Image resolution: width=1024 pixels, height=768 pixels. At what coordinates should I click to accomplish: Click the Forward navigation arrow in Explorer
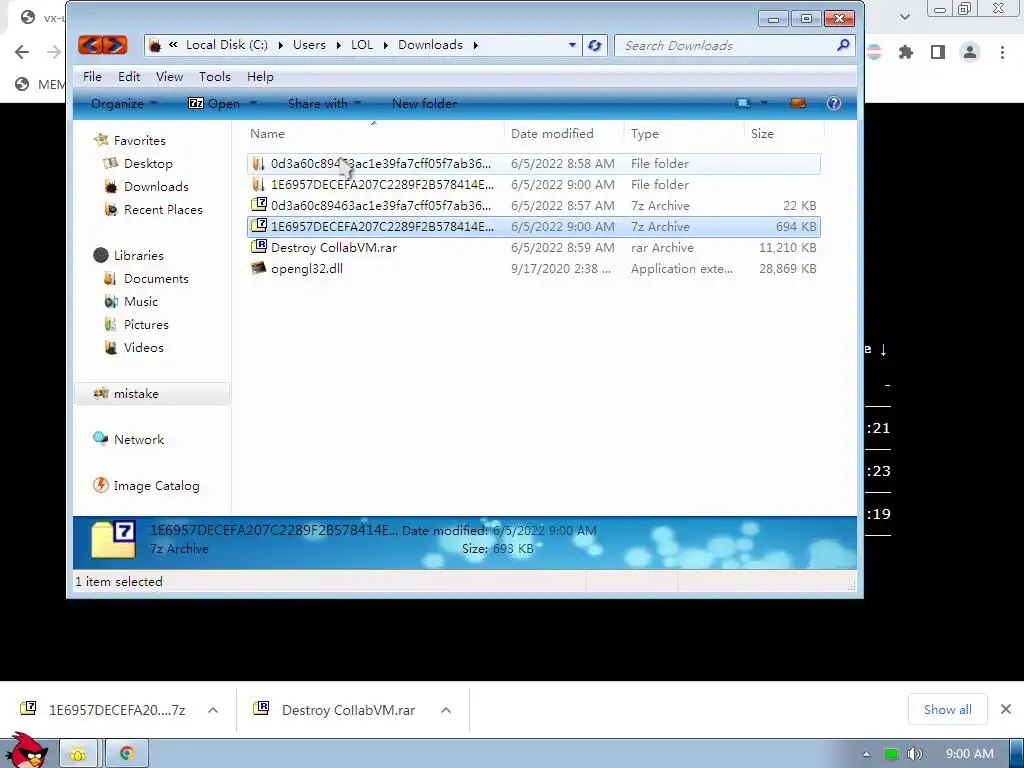pyautogui.click(x=115, y=45)
